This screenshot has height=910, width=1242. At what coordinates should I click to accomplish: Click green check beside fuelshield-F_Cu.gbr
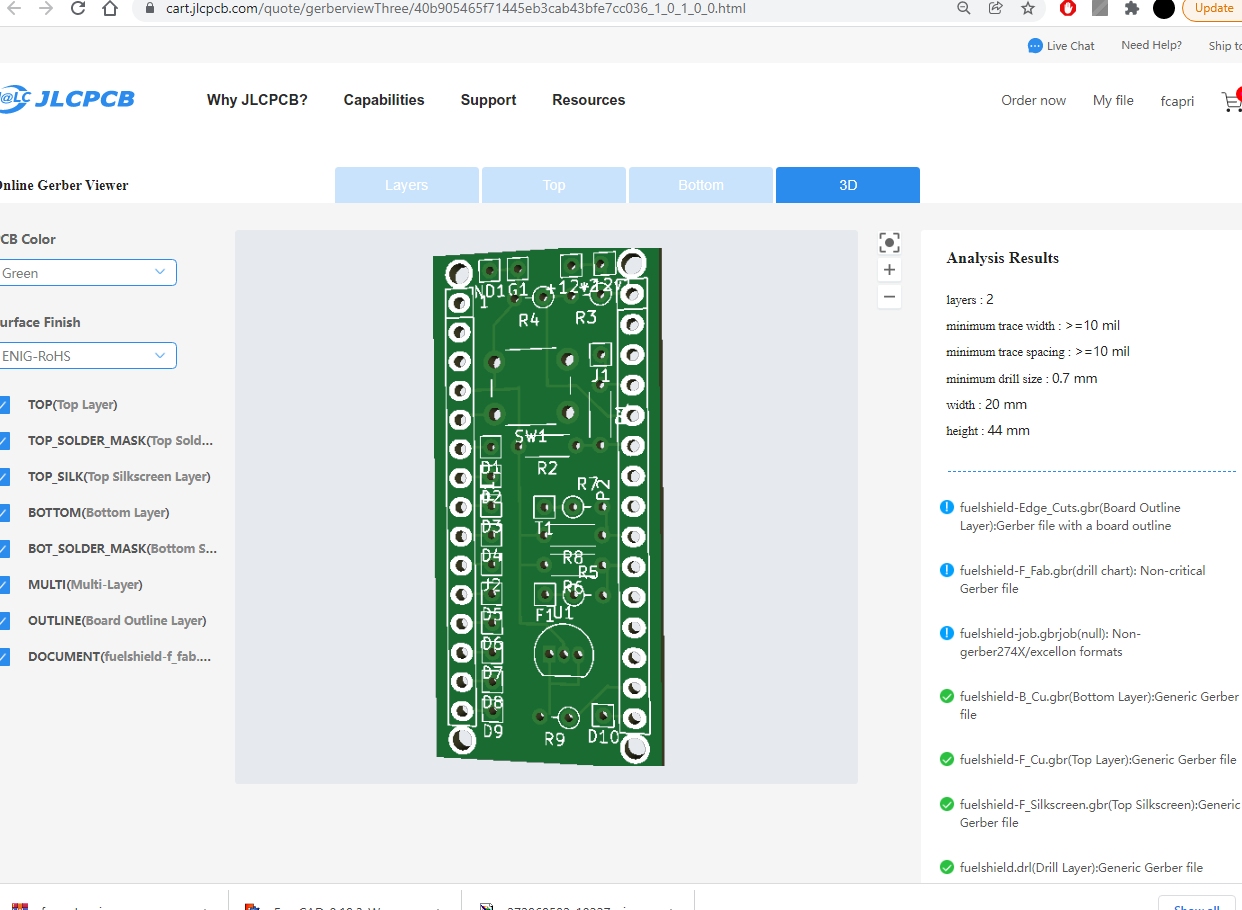(x=947, y=759)
